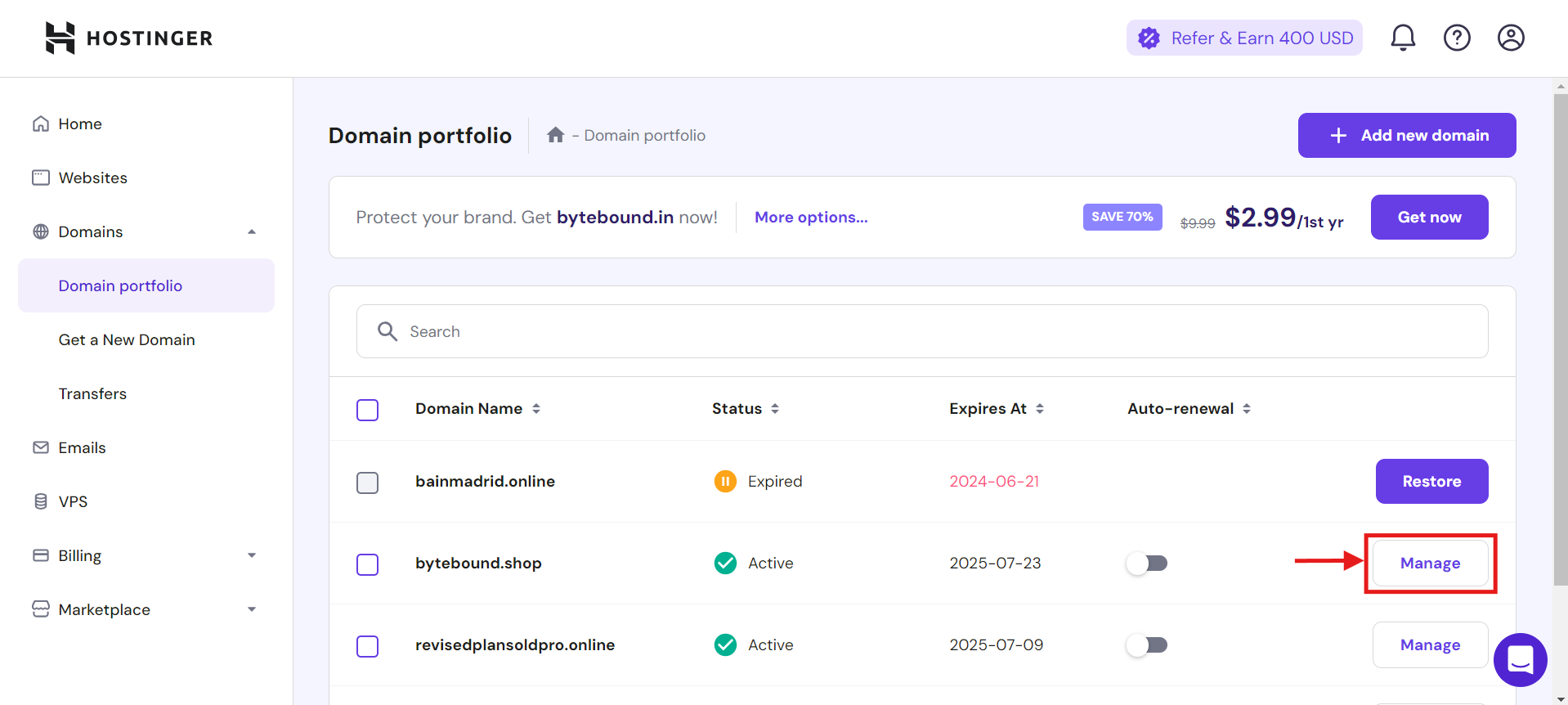1568x705 pixels.
Task: Click the Home sidebar icon
Action: [x=41, y=123]
